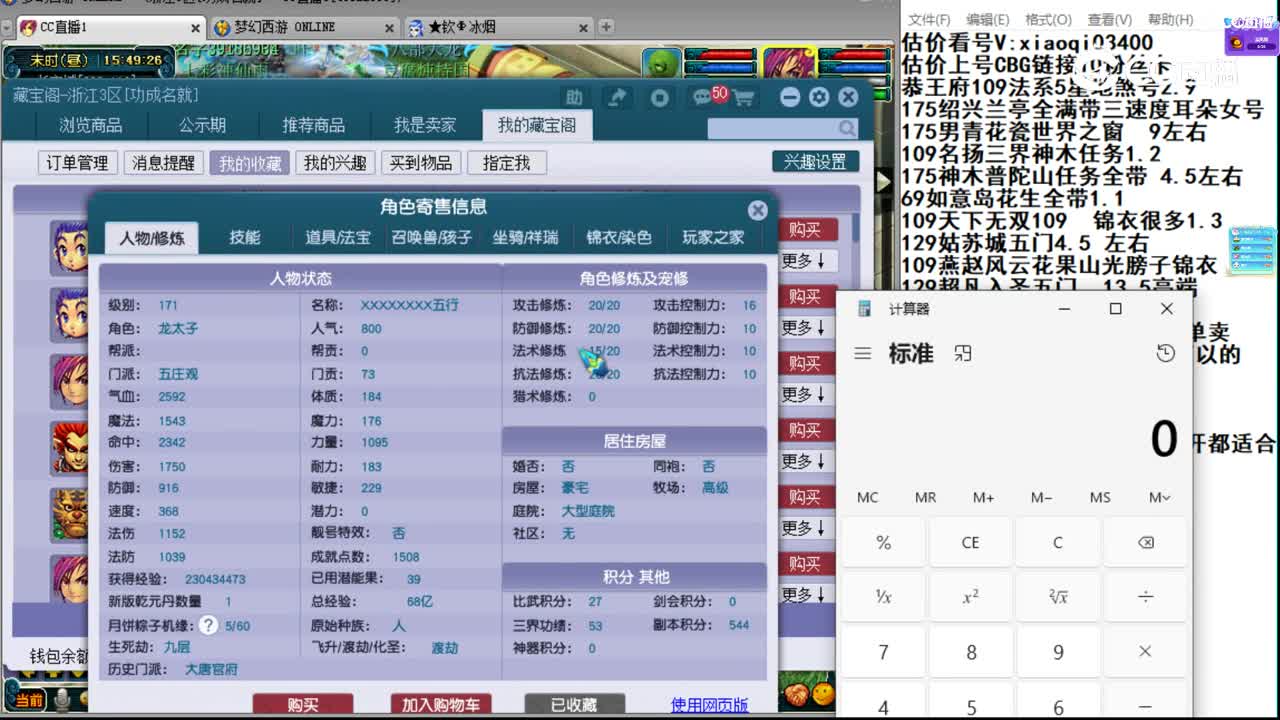Click the 消息提醒 button

pyautogui.click(x=163, y=162)
